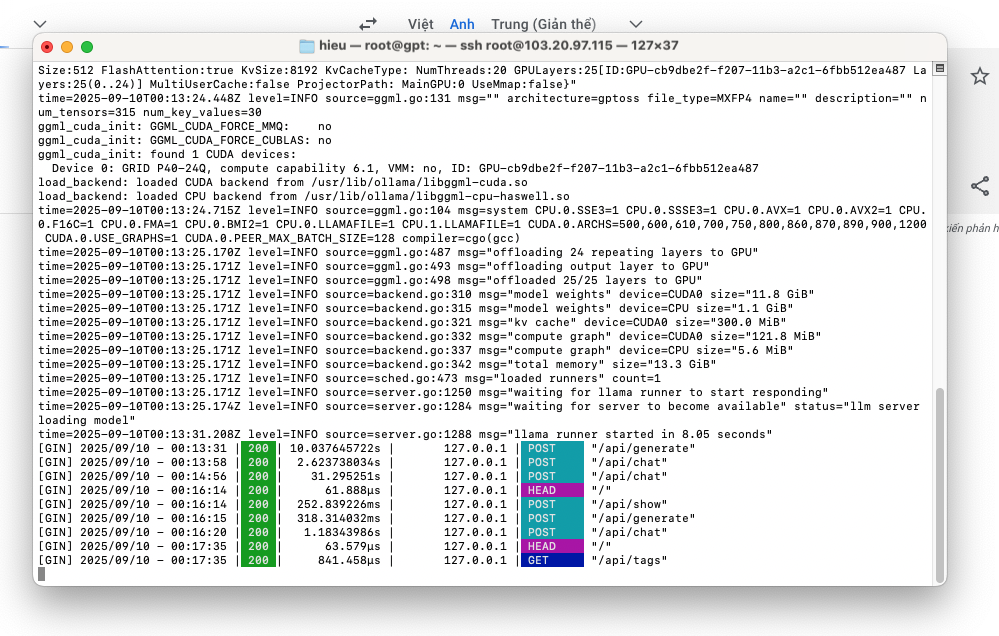
Task: Click the folder icon in terminal title
Action: click(307, 46)
